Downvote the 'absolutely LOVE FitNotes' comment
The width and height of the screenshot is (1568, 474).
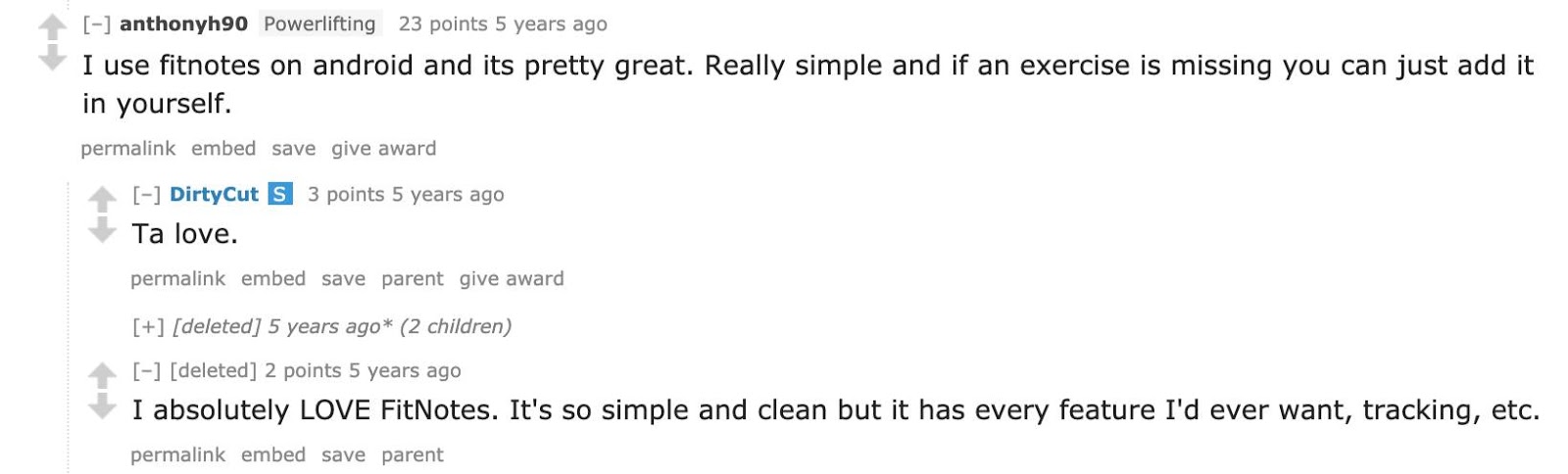coord(102,405)
